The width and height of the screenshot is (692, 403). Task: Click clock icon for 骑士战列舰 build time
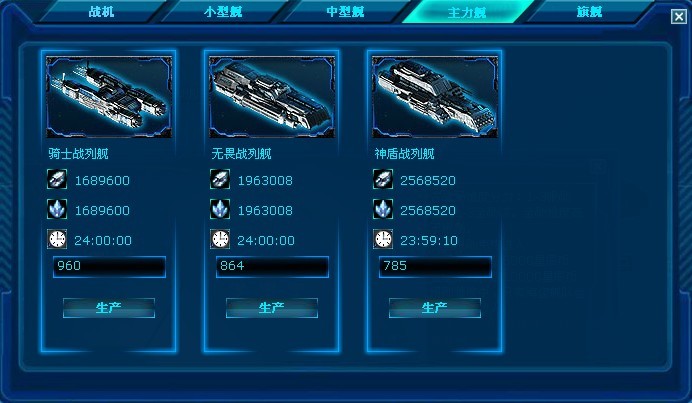point(57,239)
